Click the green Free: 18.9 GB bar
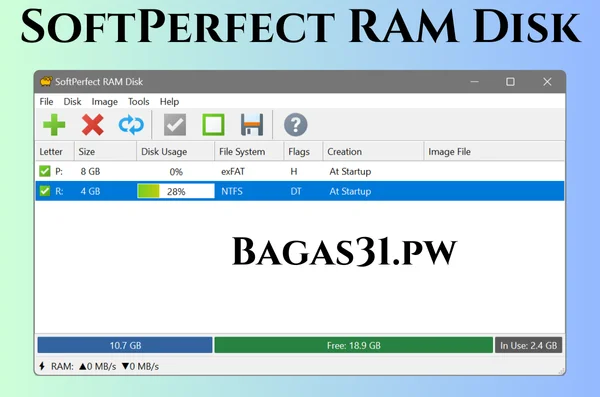600x397 pixels. pyautogui.click(x=354, y=345)
